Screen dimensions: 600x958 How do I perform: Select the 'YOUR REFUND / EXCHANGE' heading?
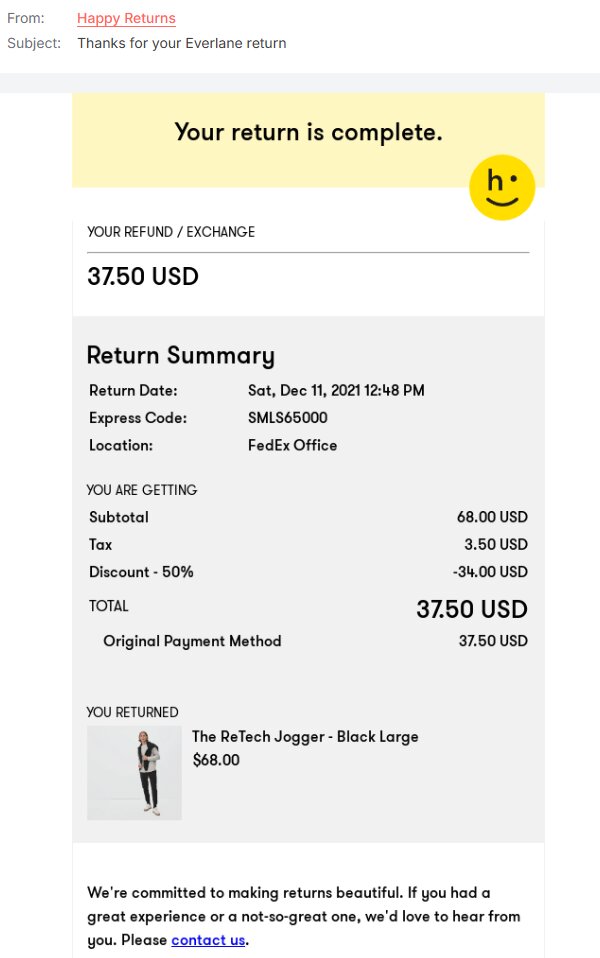[x=170, y=232]
